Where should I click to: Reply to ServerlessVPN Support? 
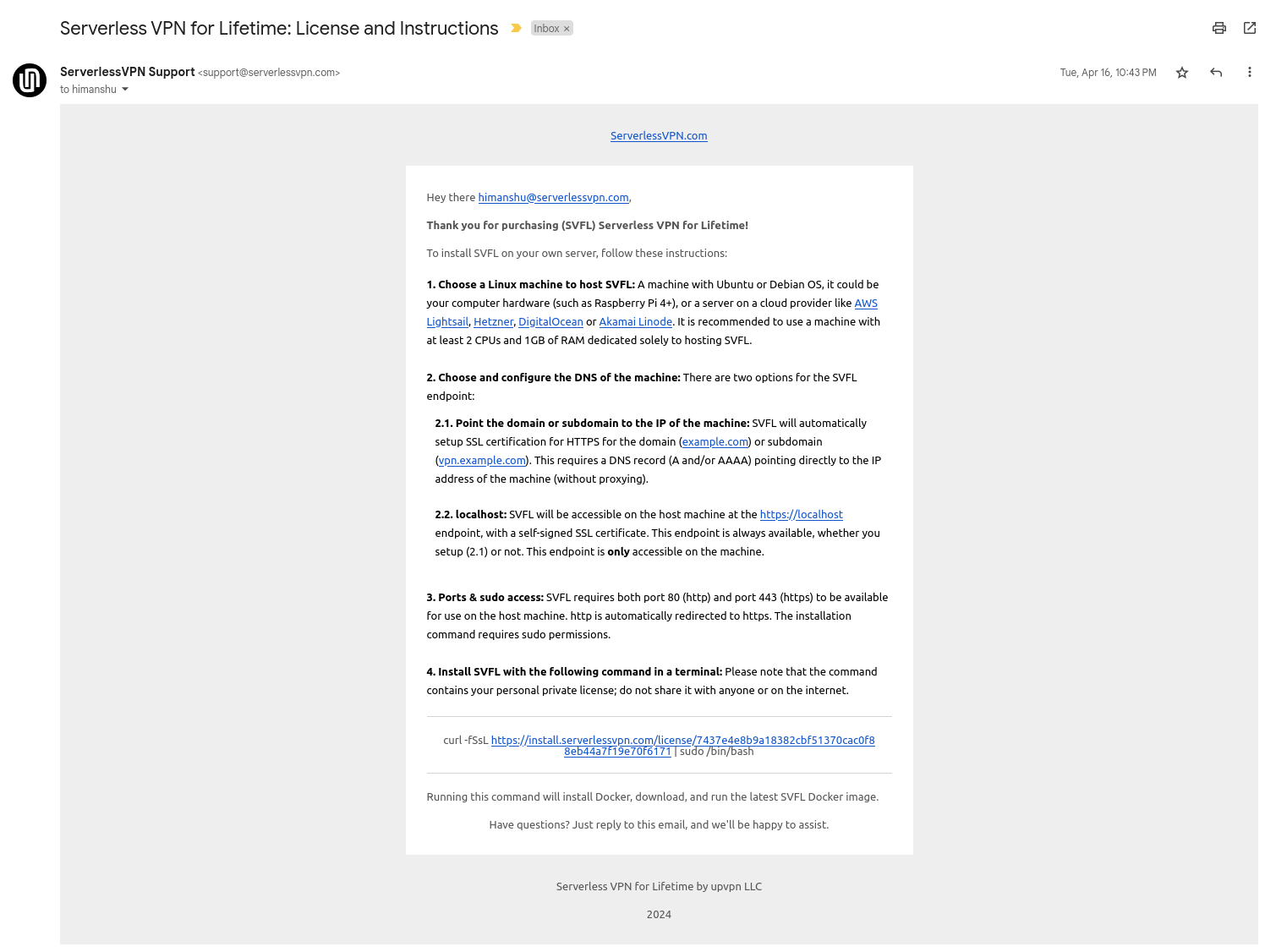coord(1215,72)
